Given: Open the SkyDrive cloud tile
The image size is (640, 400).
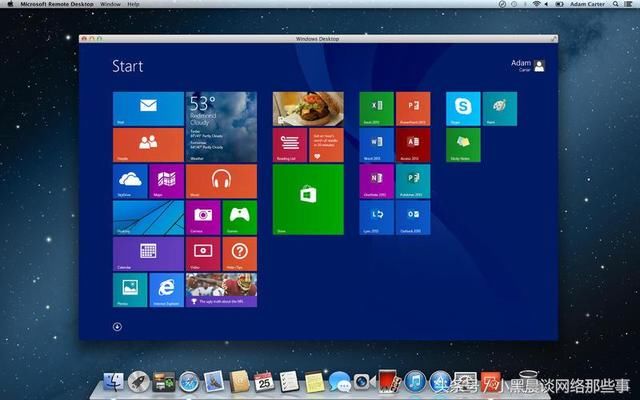Looking at the screenshot, I should tap(130, 181).
